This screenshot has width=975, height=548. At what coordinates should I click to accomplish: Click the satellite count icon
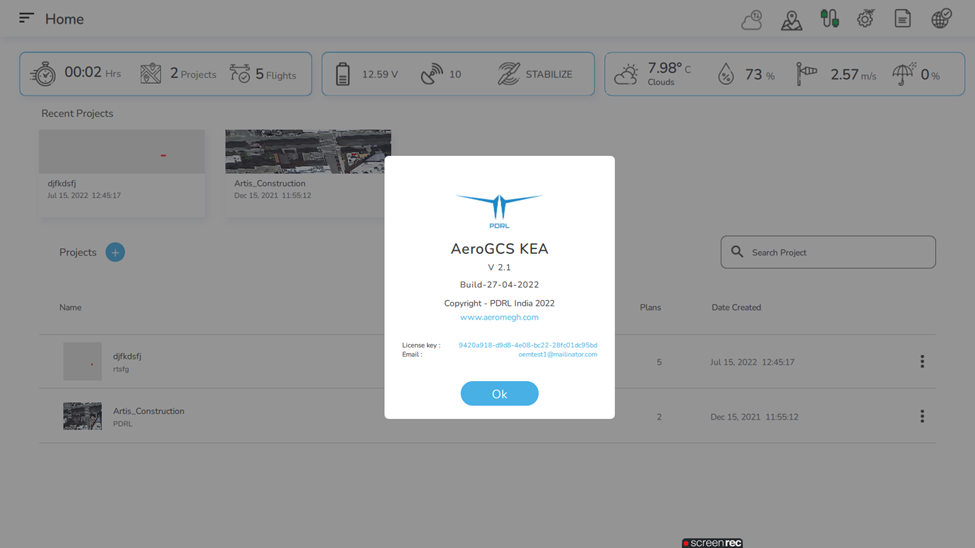pos(432,74)
